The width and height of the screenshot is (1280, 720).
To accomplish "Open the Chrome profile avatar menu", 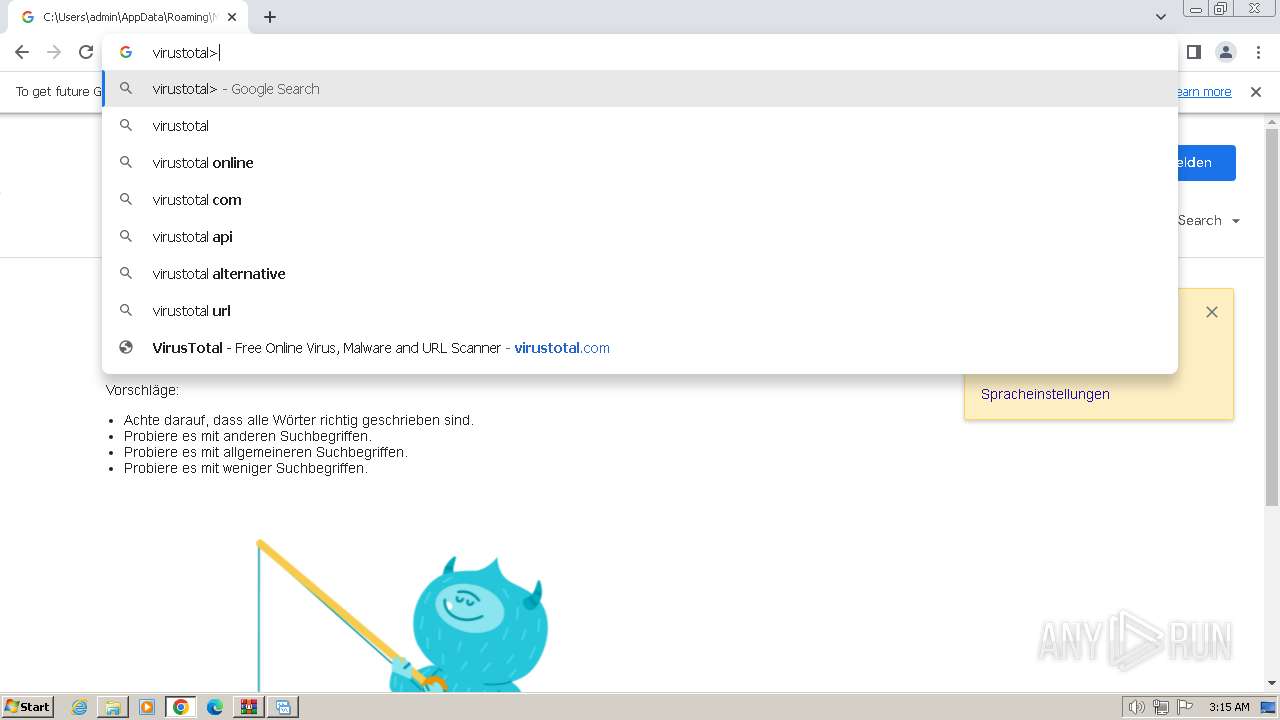I will 1225,52.
